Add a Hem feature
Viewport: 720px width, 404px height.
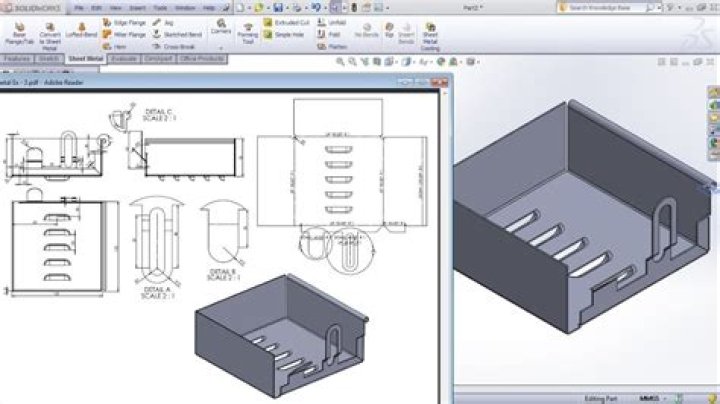[115, 46]
